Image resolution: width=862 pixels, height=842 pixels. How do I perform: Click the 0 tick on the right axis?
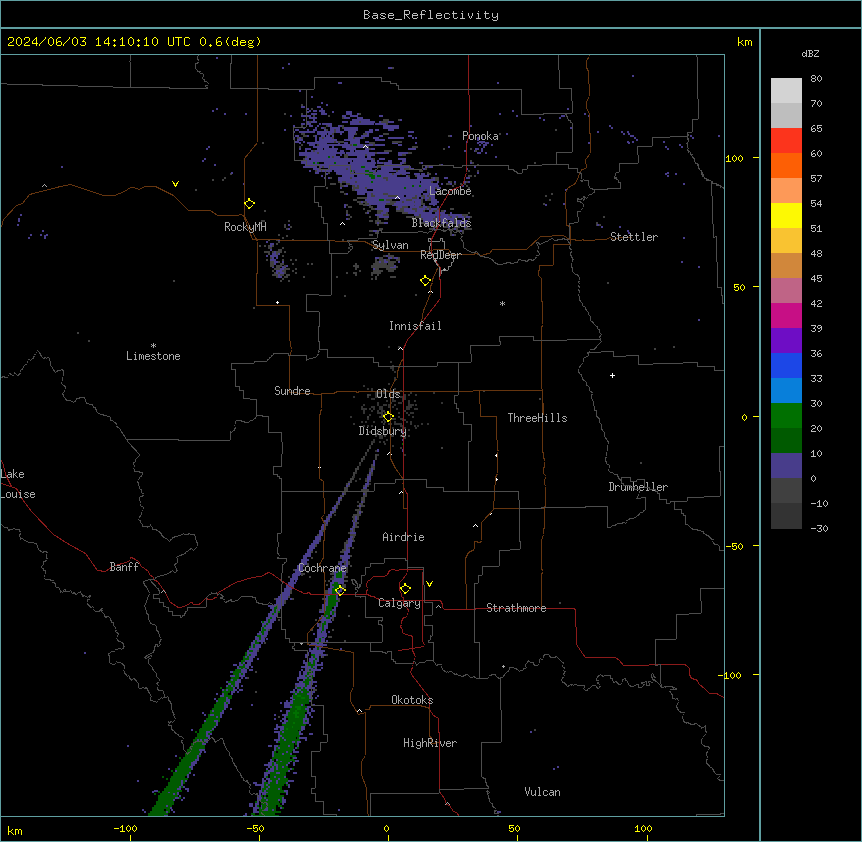tap(744, 417)
